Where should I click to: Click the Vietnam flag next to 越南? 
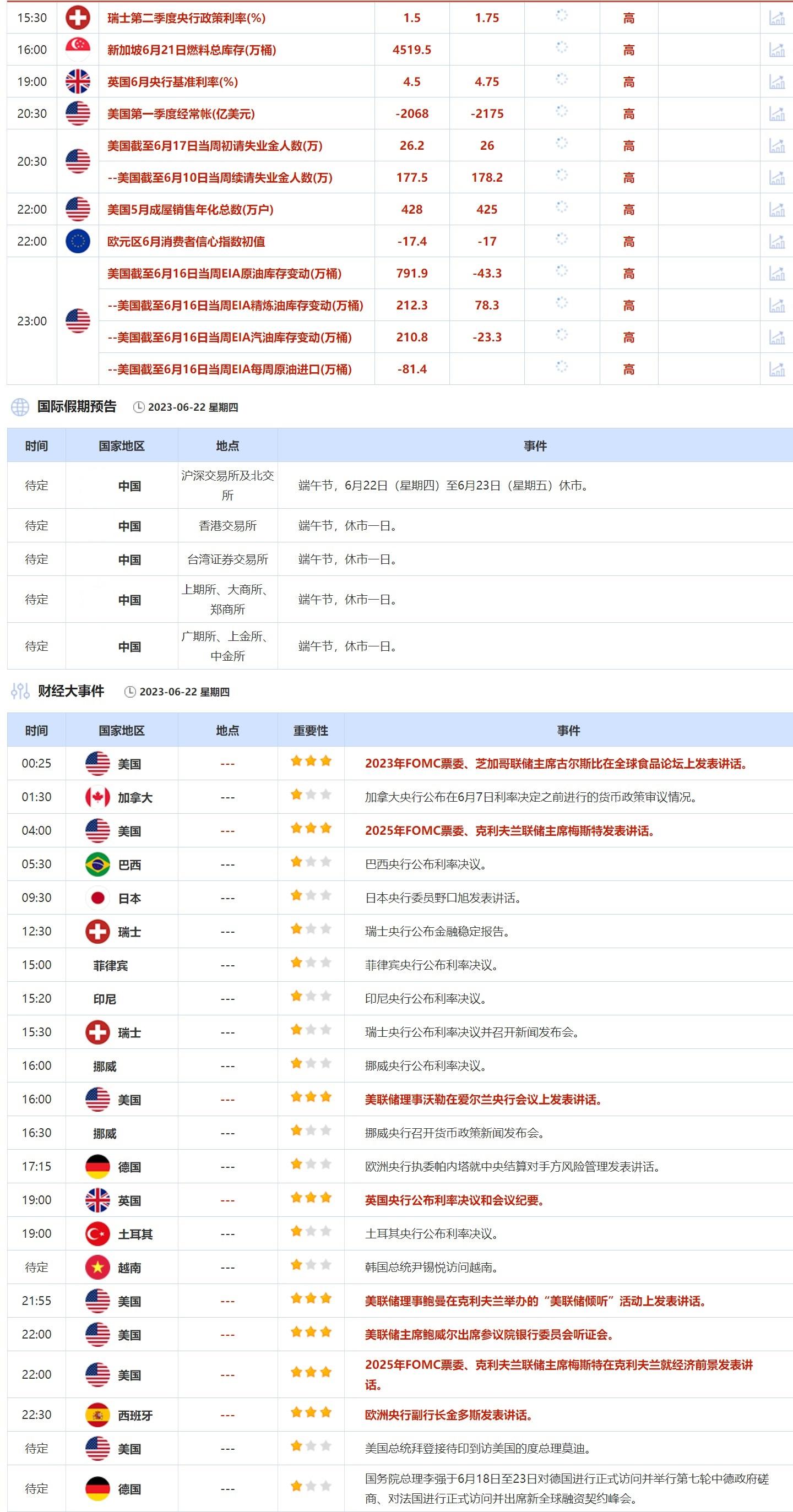pyautogui.click(x=97, y=1267)
